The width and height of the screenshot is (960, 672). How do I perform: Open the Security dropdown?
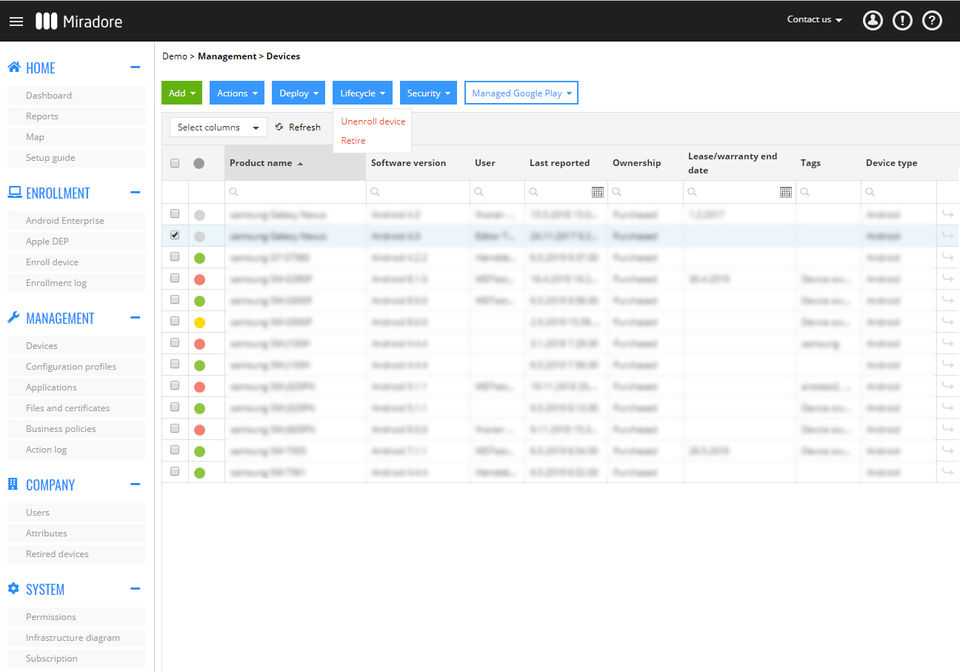coord(428,93)
